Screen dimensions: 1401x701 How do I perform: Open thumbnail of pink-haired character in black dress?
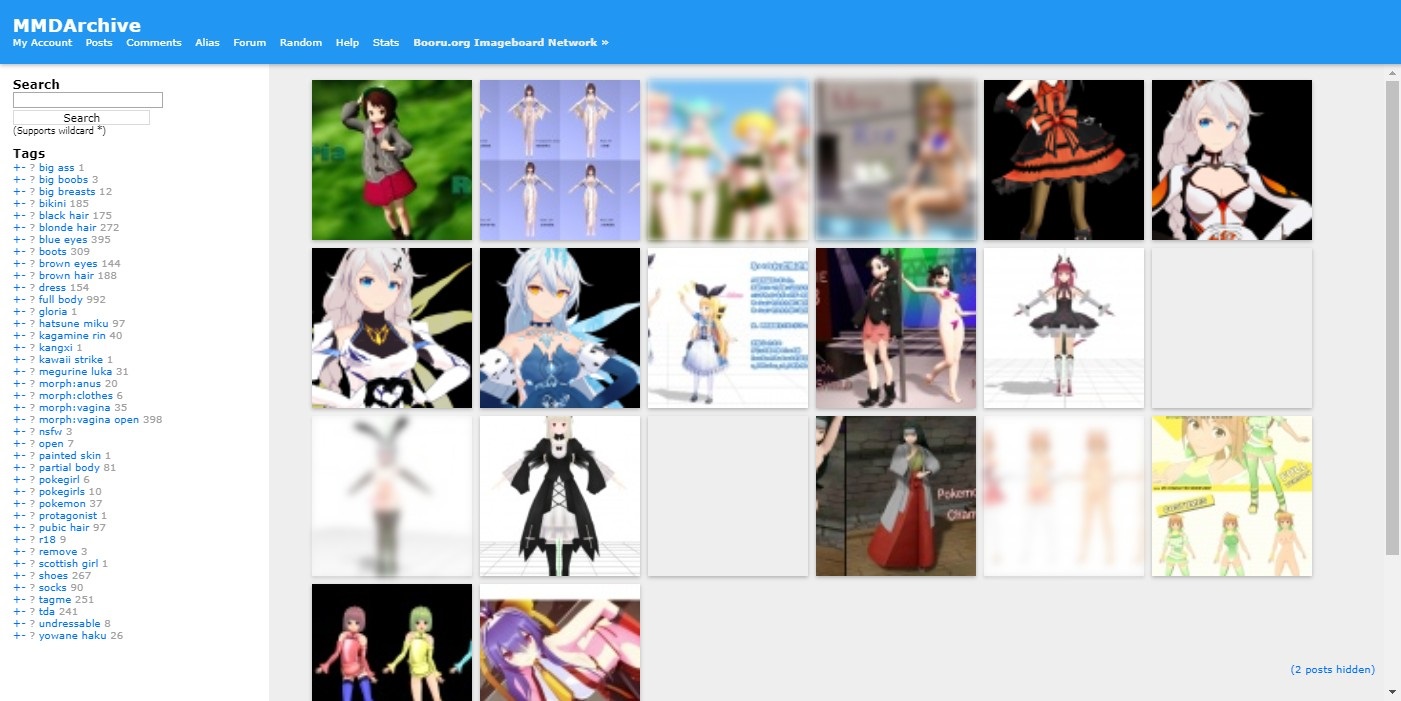pos(1064,328)
